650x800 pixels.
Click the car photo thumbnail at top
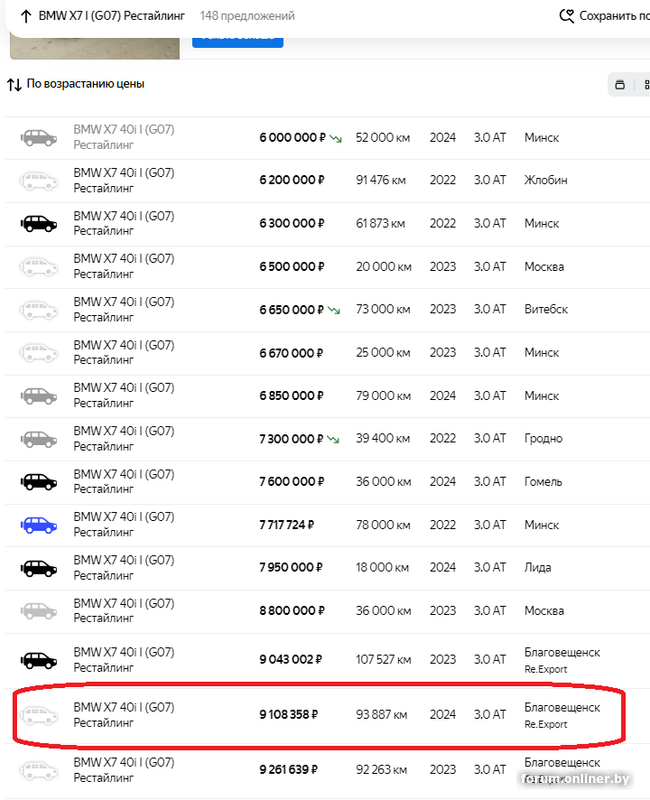(x=95, y=48)
